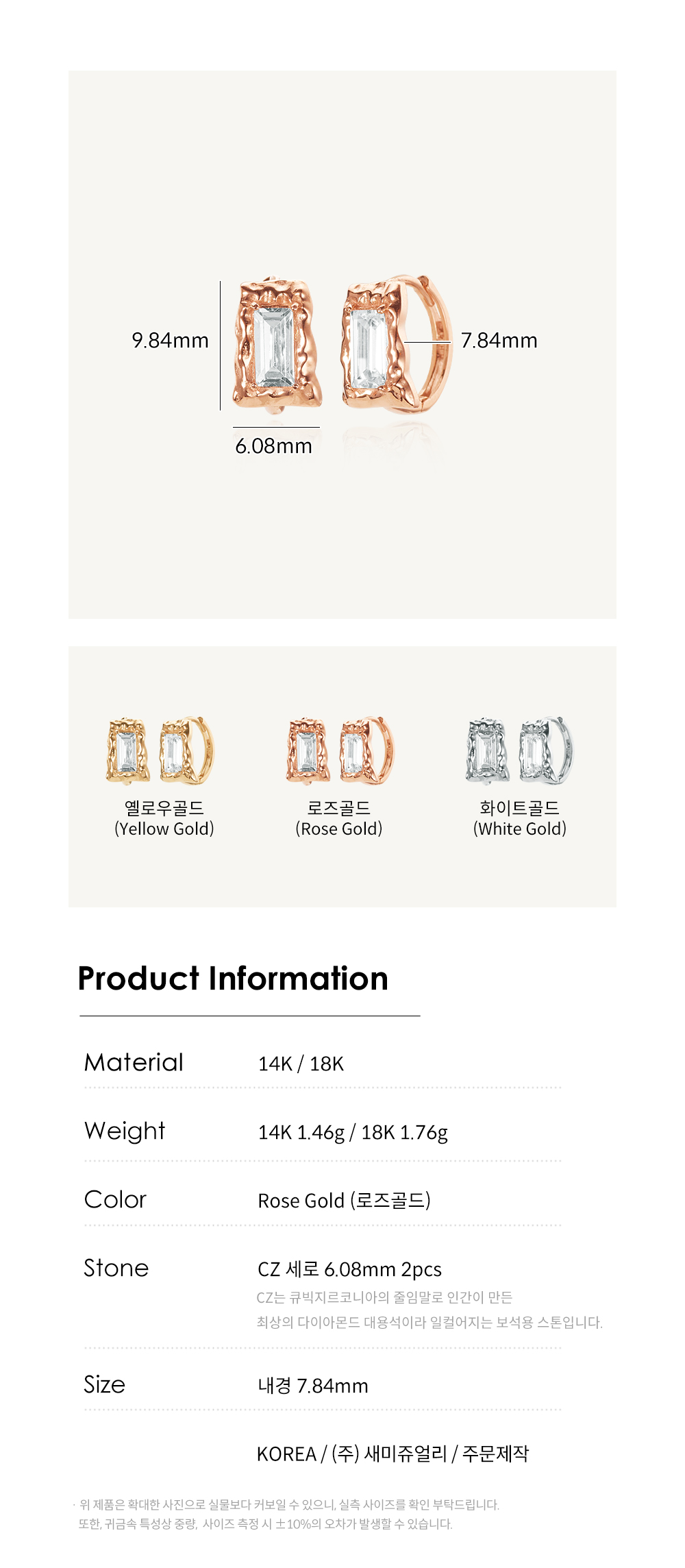
Task: Click the ±10% size tolerance notice
Action: coord(265,1524)
